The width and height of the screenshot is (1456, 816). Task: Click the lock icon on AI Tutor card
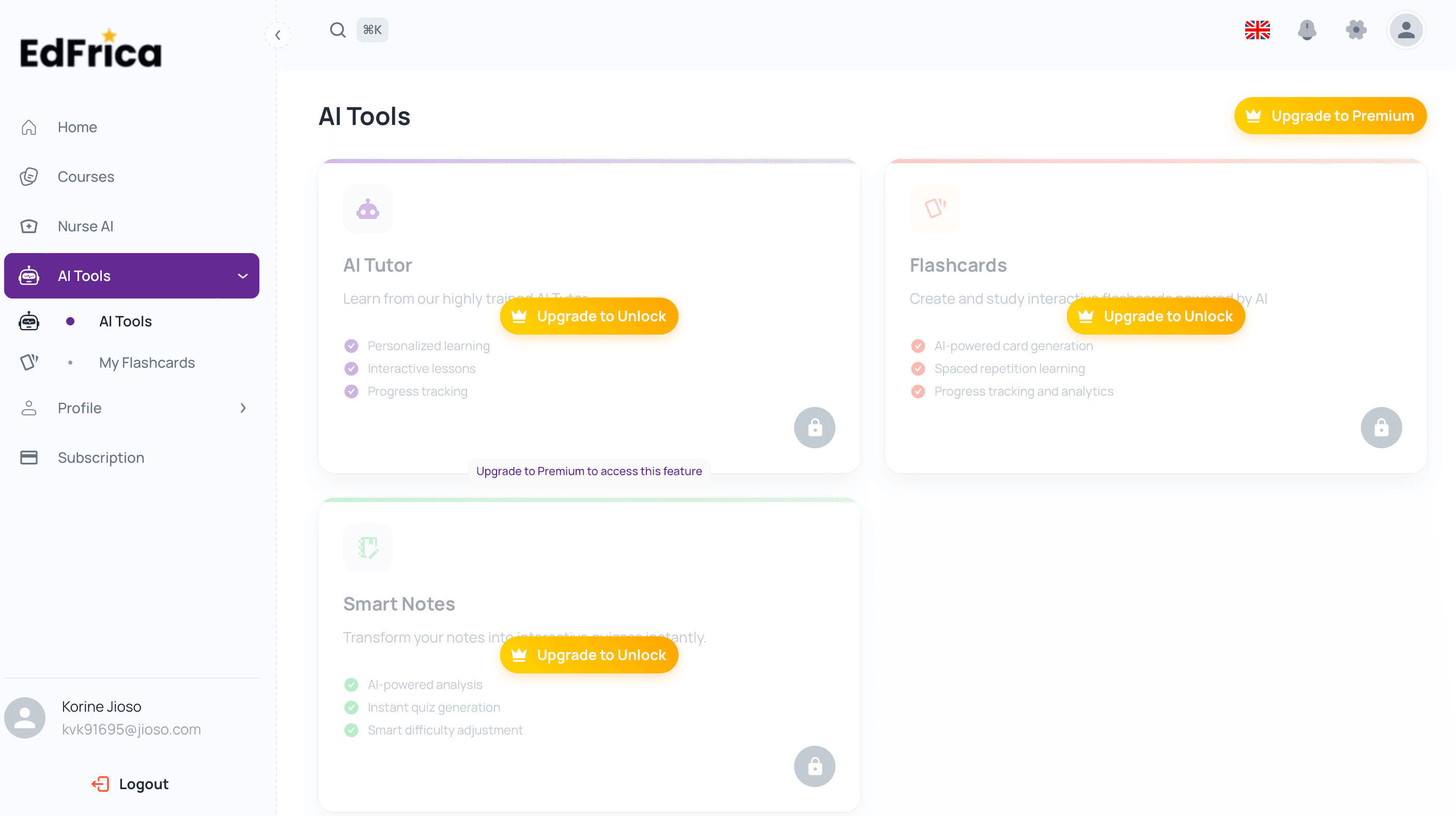click(x=814, y=428)
